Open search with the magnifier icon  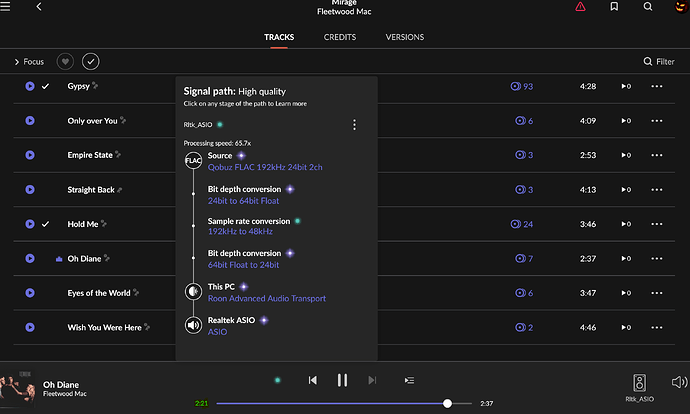click(x=648, y=7)
